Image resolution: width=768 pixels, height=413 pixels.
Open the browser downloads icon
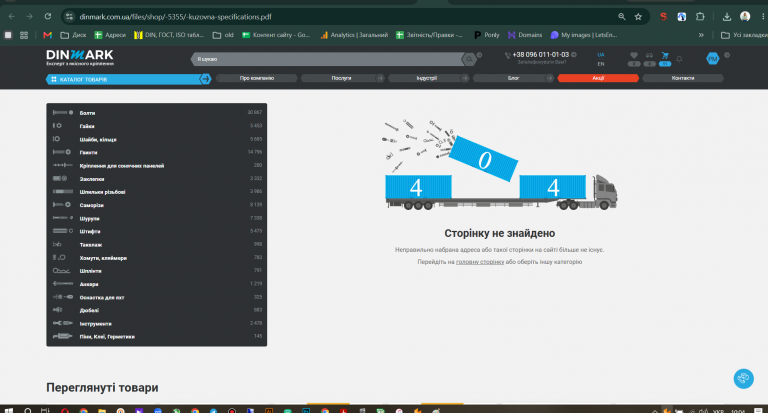point(726,17)
